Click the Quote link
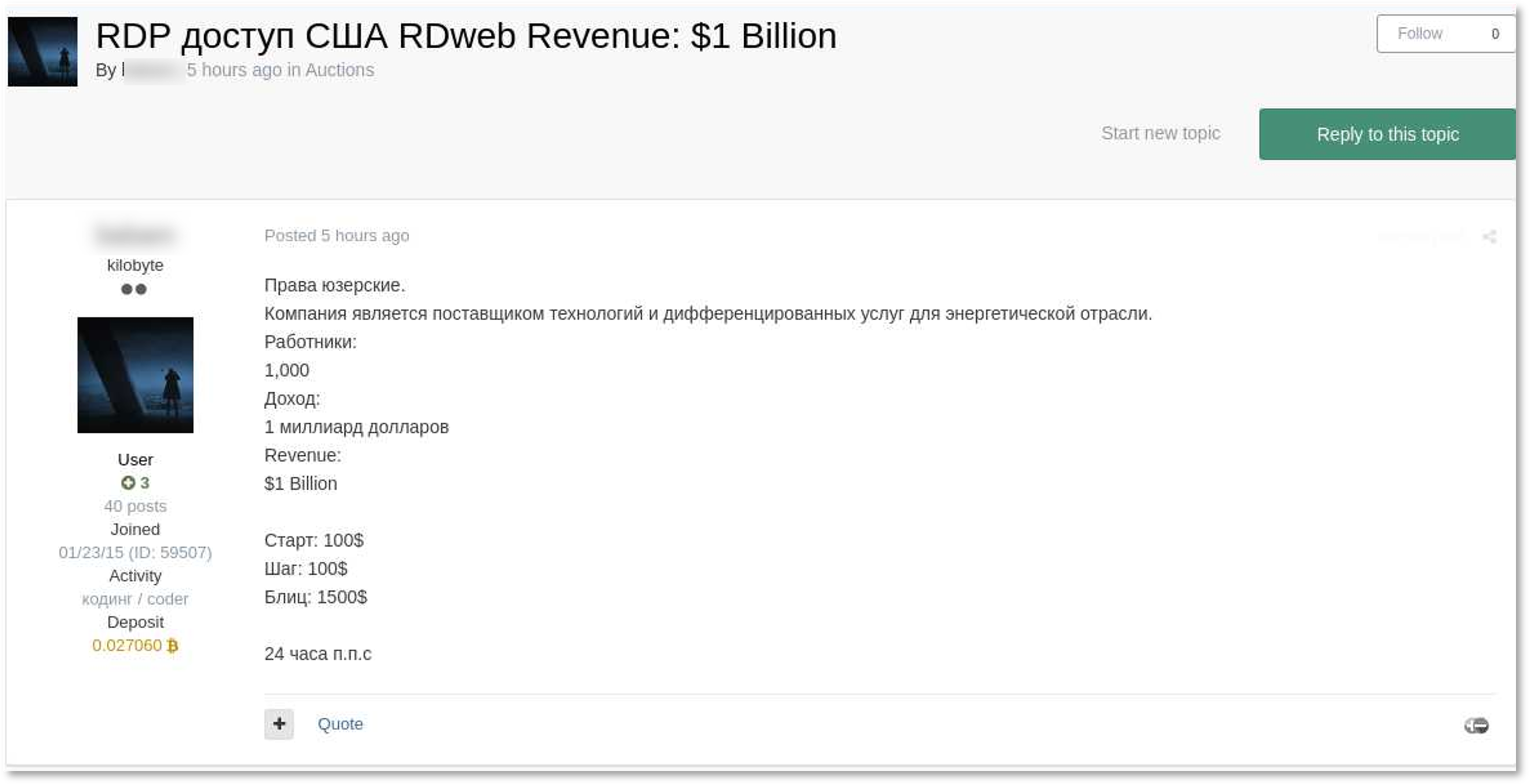 [x=340, y=724]
